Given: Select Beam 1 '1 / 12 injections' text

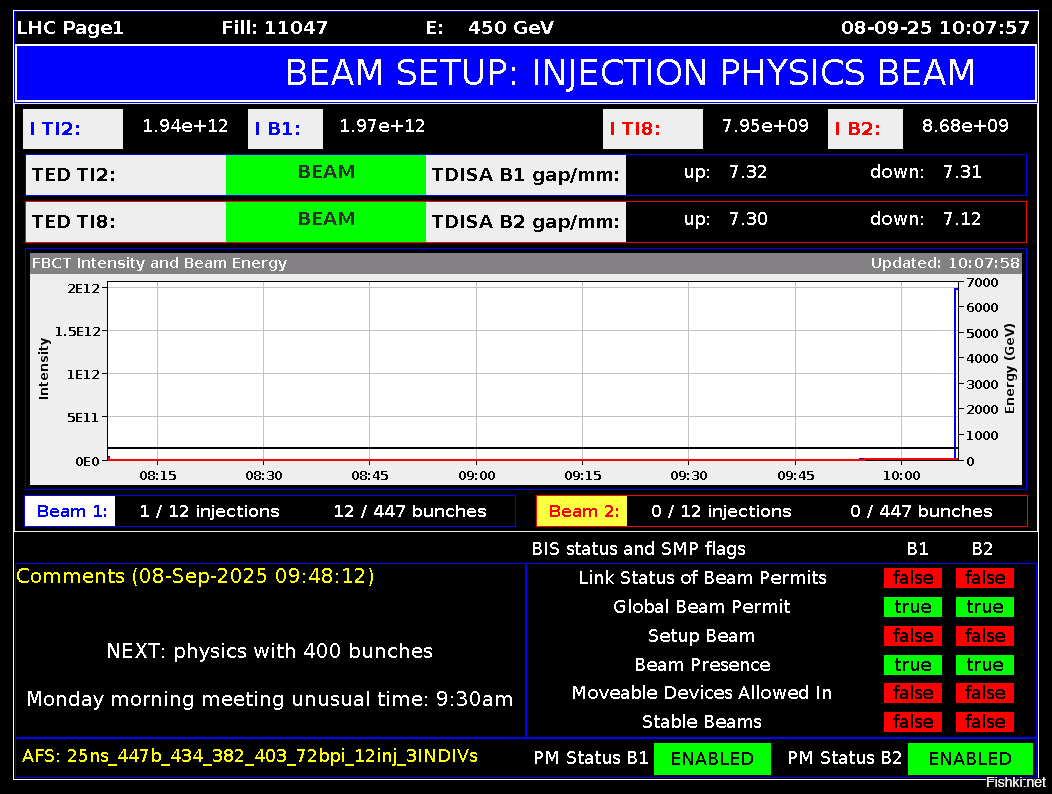Looking at the screenshot, I should coord(209,511).
